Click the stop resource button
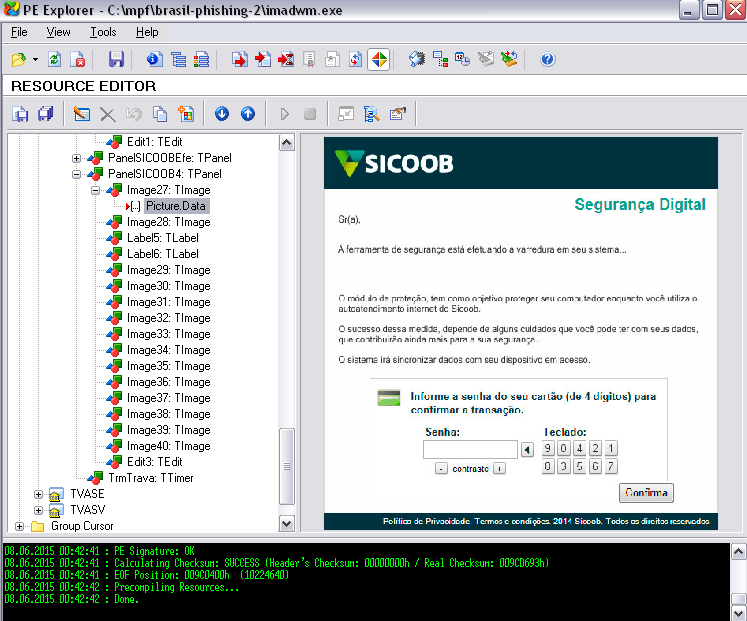This screenshot has height=621, width=747. click(x=310, y=114)
